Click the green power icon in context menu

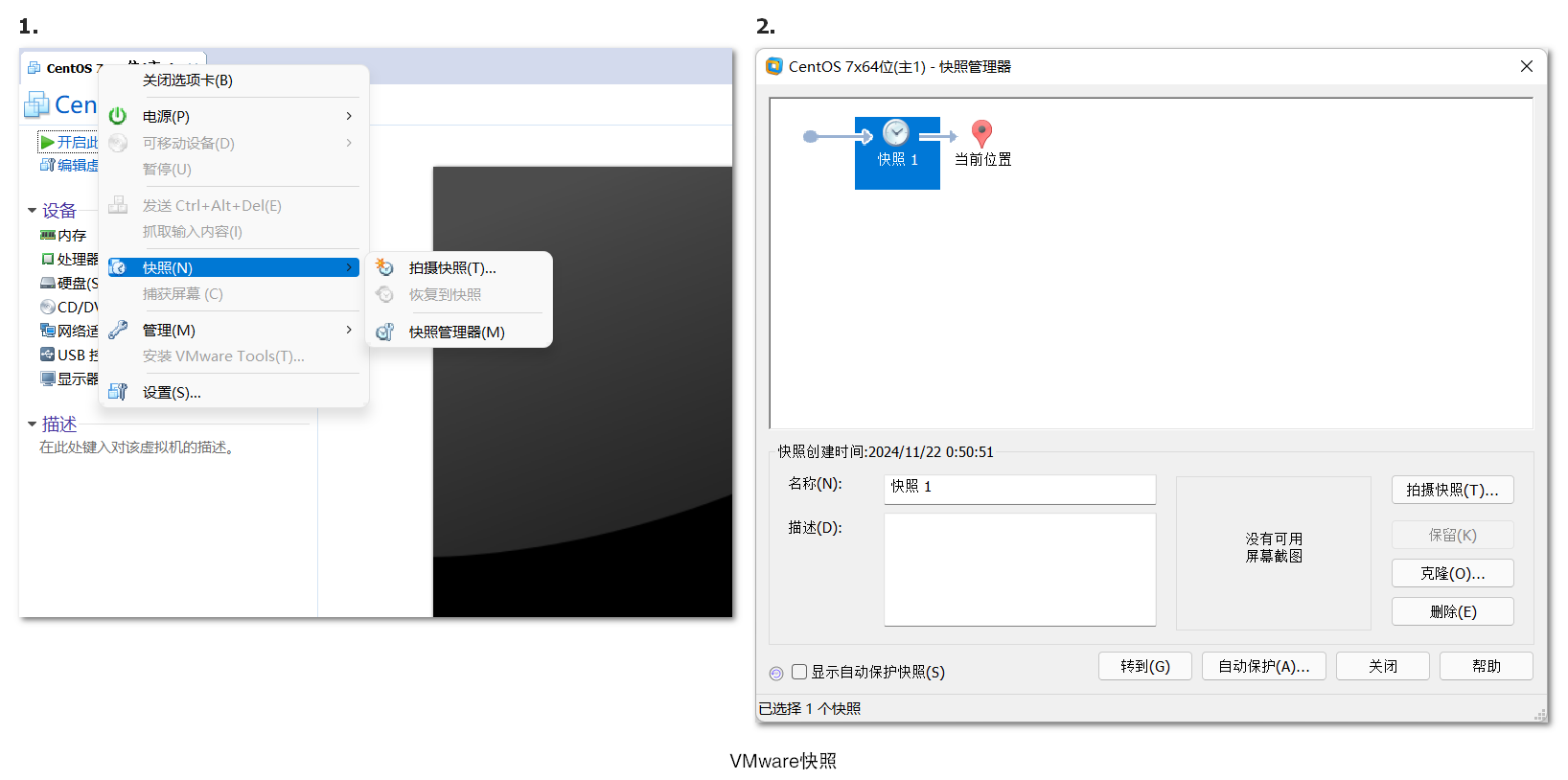(x=118, y=116)
